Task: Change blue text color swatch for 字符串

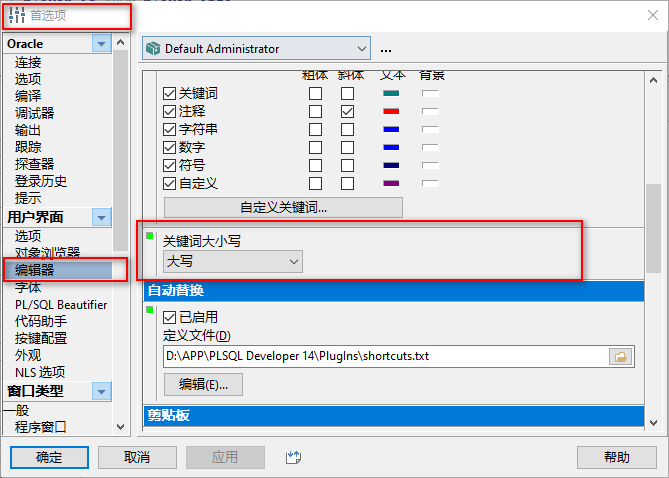Action: click(391, 129)
